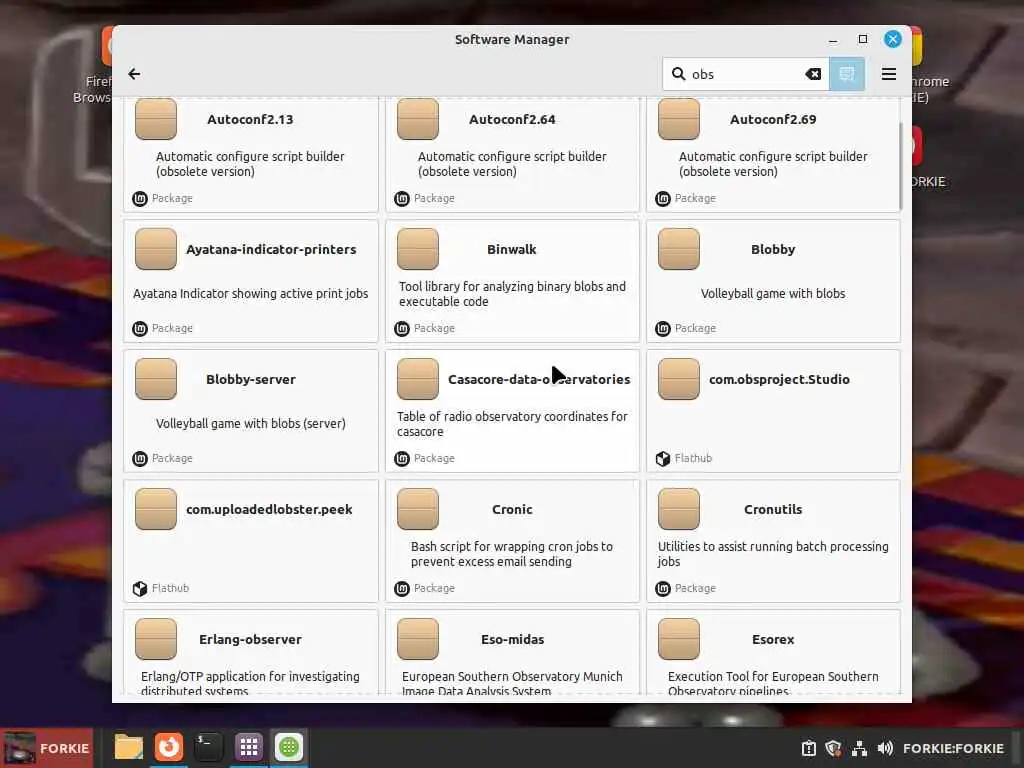The width and height of the screenshot is (1024, 768).
Task: Click the Flathub icon on com.obsproject.Studio
Action: click(x=663, y=458)
